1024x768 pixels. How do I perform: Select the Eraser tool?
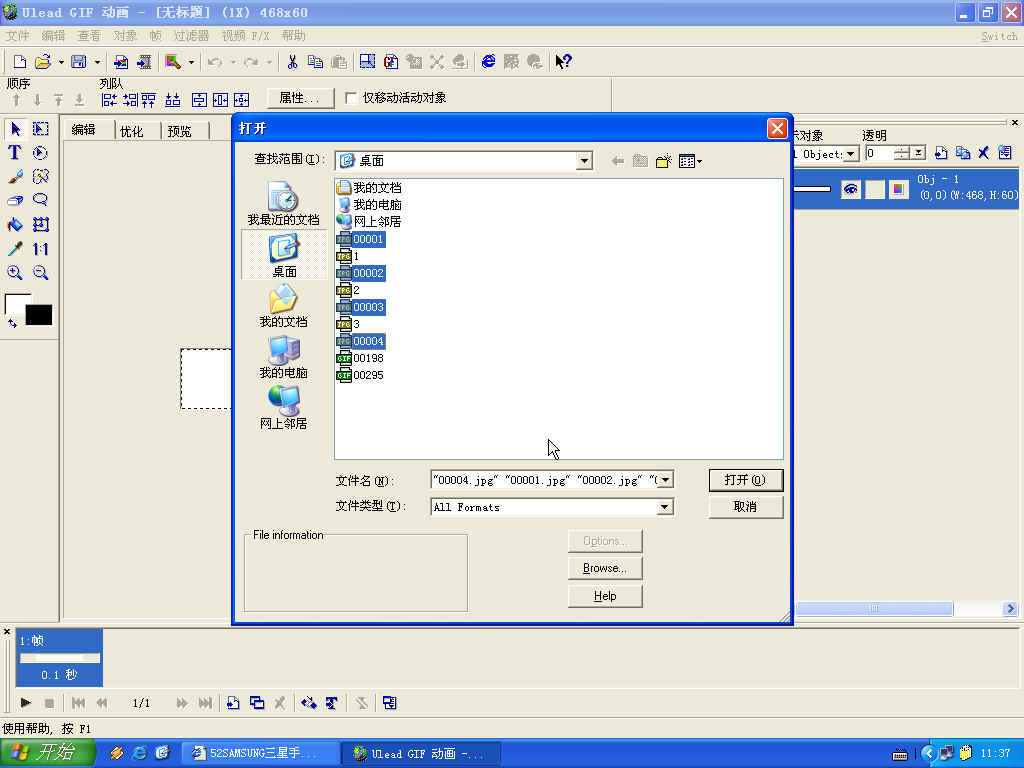14,199
